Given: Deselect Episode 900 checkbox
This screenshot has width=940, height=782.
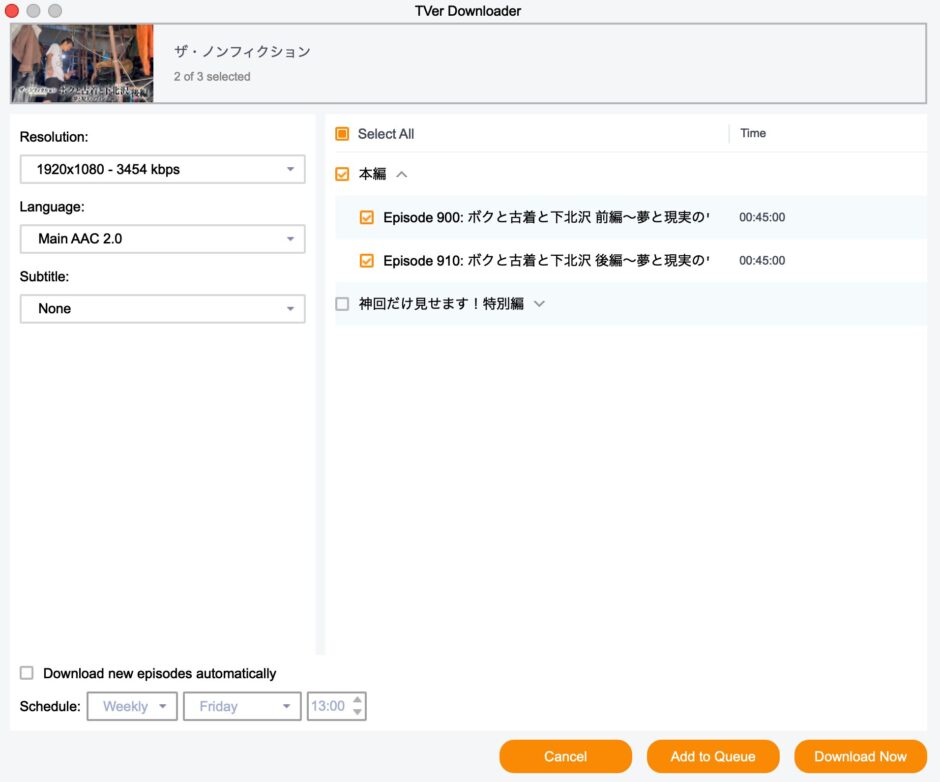Looking at the screenshot, I should (x=367, y=217).
